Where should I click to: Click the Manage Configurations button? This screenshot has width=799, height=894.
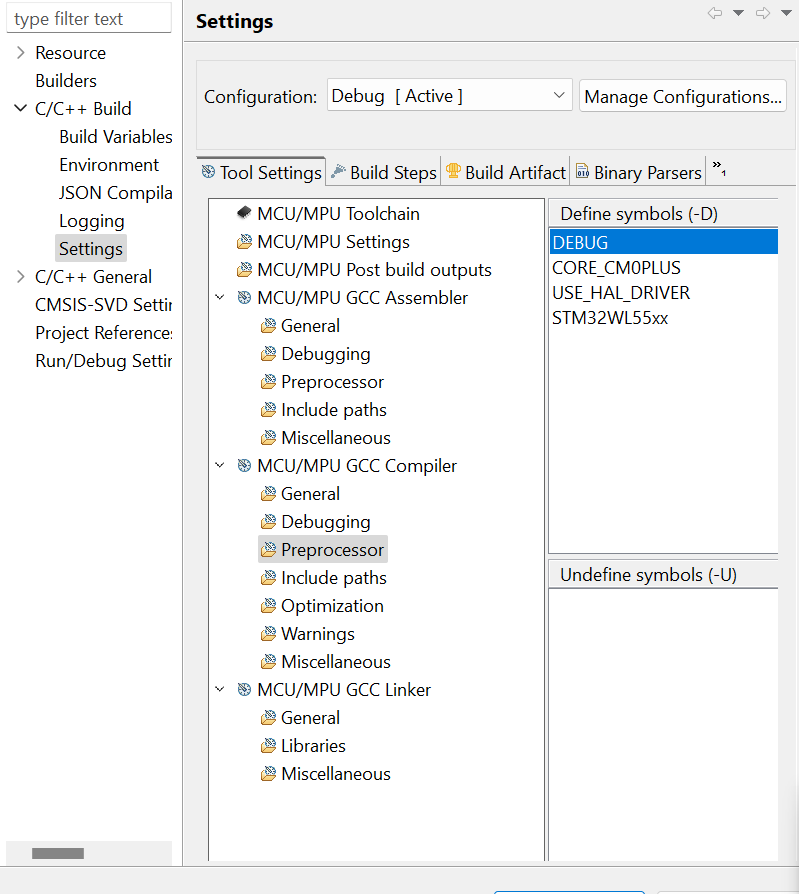pos(683,96)
